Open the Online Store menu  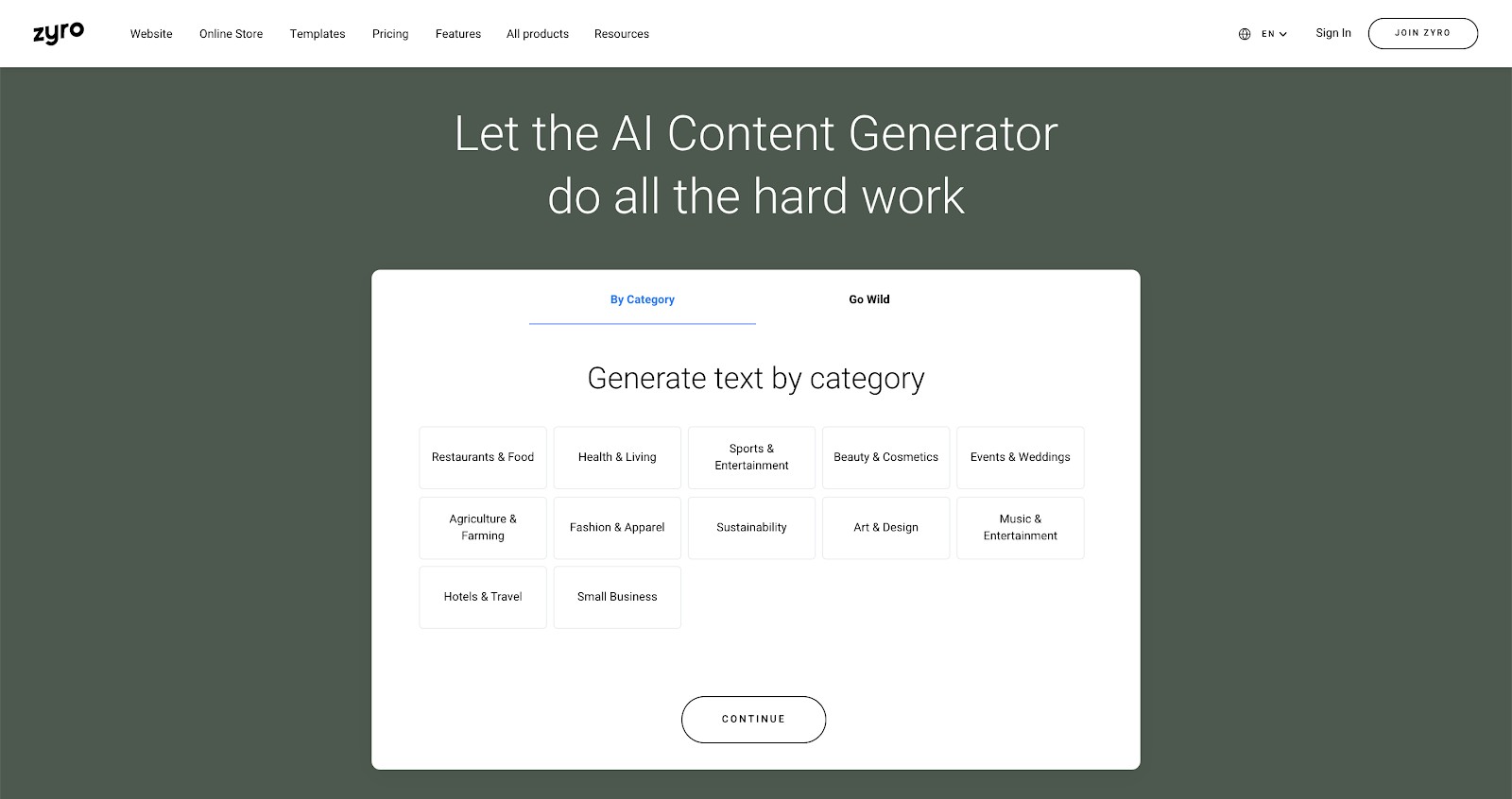coord(231,34)
